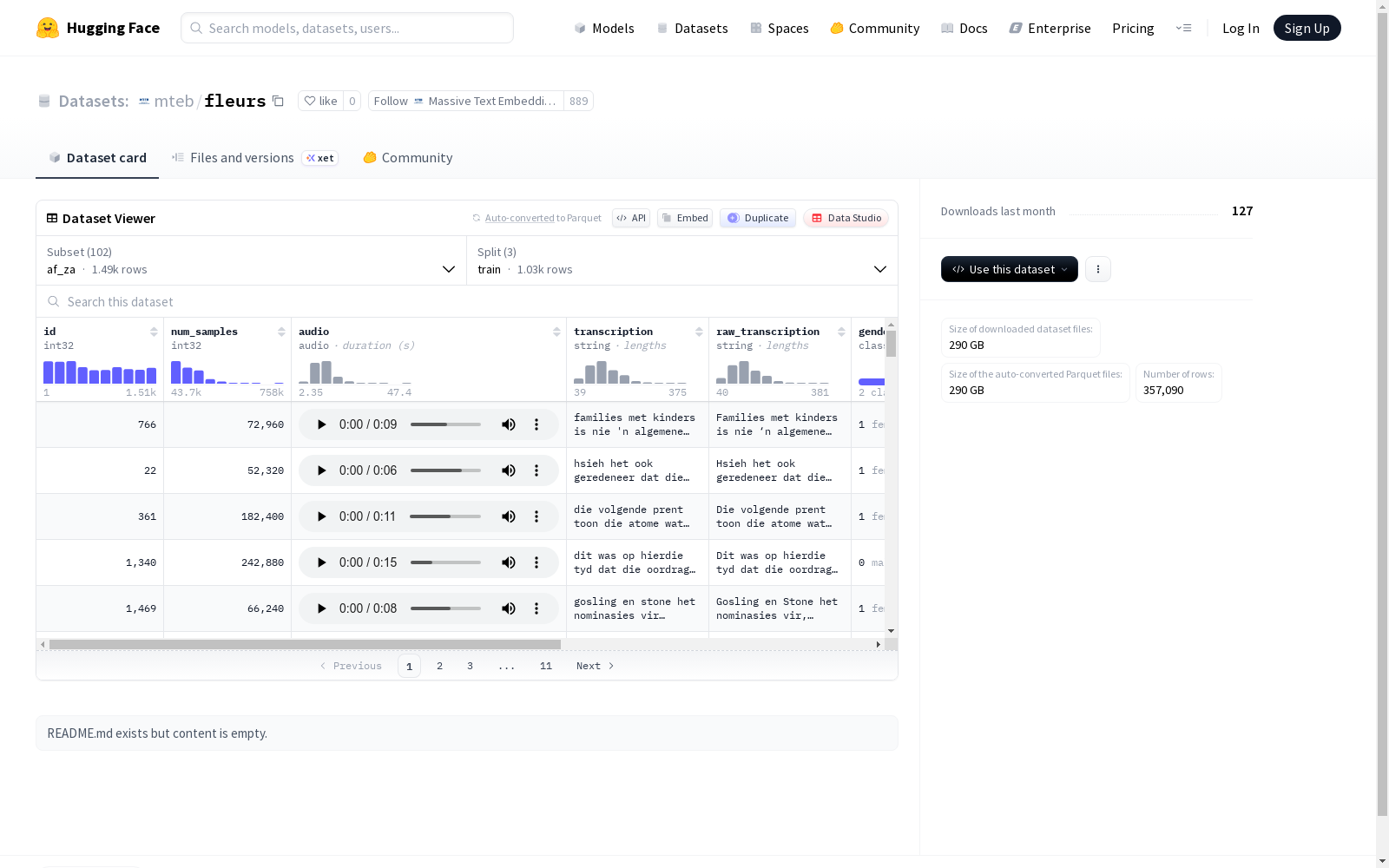Sort by the id column
The image size is (1389, 868).
point(154,332)
